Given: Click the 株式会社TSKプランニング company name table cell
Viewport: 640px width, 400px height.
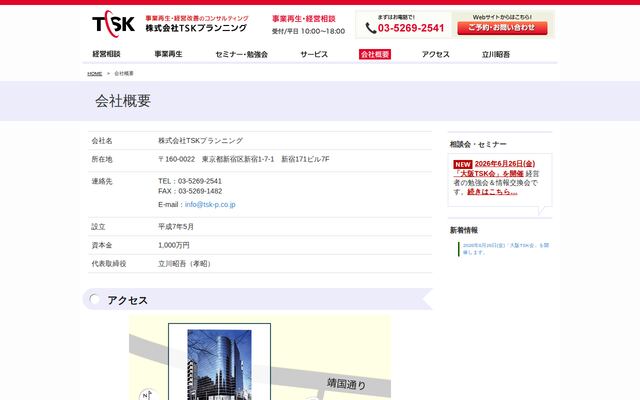Looking at the screenshot, I should point(200,141).
